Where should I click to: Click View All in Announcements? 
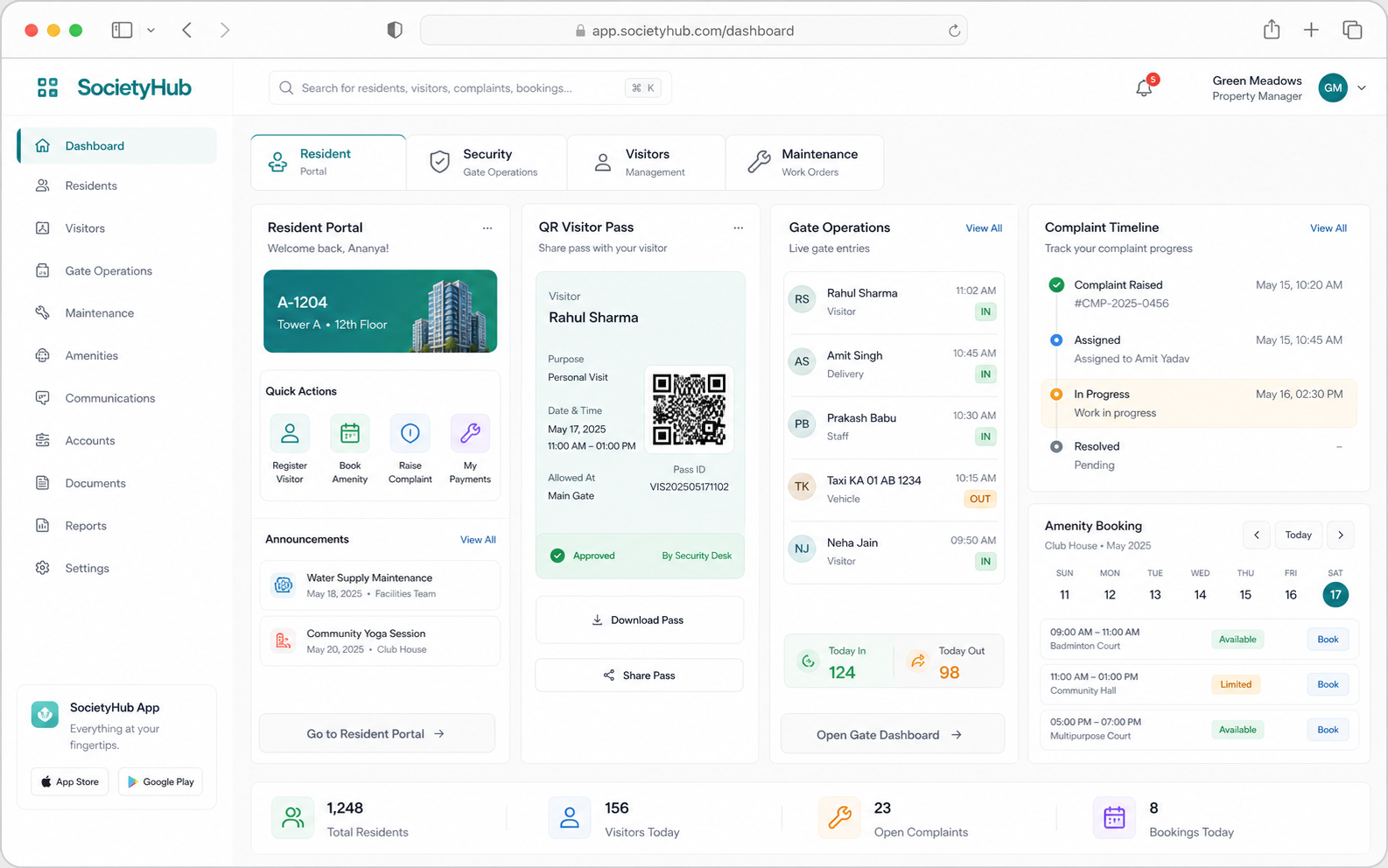tap(478, 539)
